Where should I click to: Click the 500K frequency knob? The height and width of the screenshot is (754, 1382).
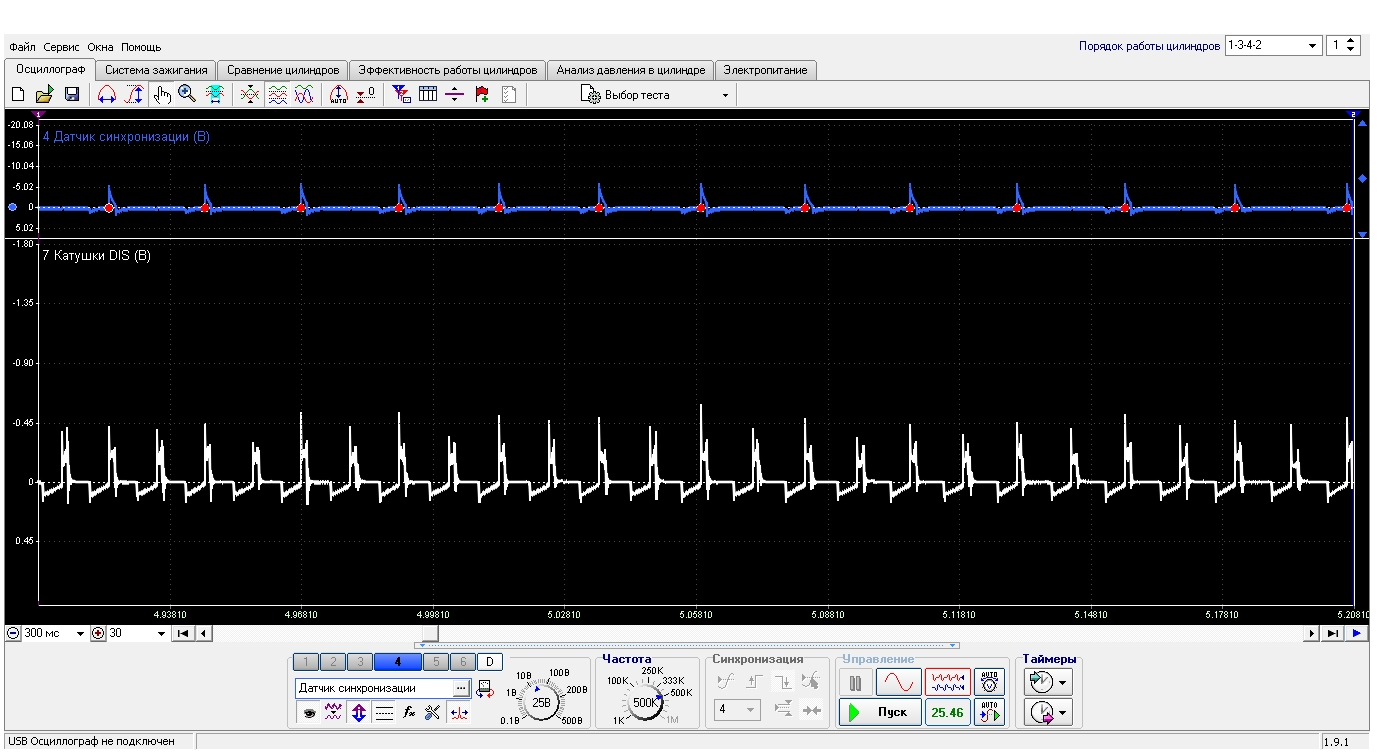click(x=646, y=702)
